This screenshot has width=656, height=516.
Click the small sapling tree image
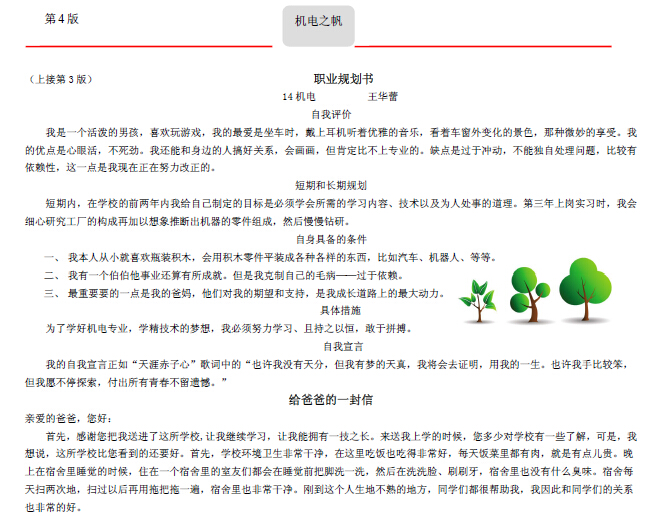coord(478,301)
